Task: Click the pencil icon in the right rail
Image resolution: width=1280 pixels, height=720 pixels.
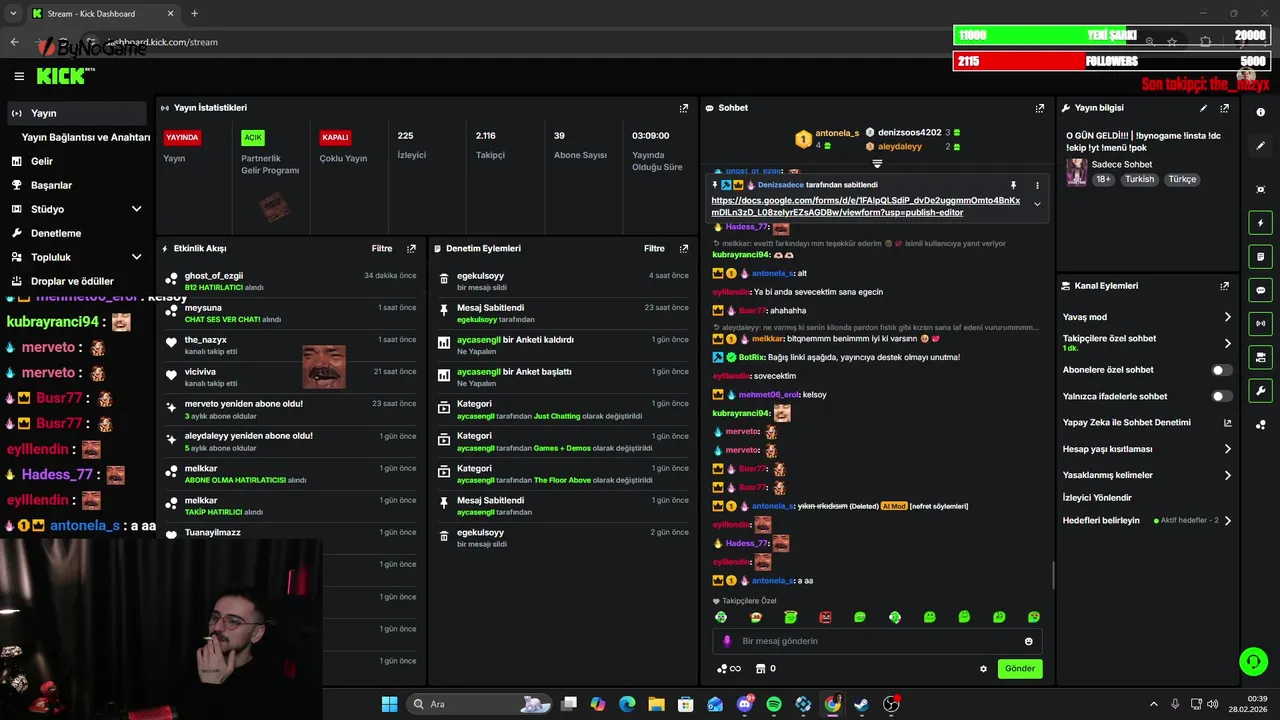Action: click(x=1261, y=146)
